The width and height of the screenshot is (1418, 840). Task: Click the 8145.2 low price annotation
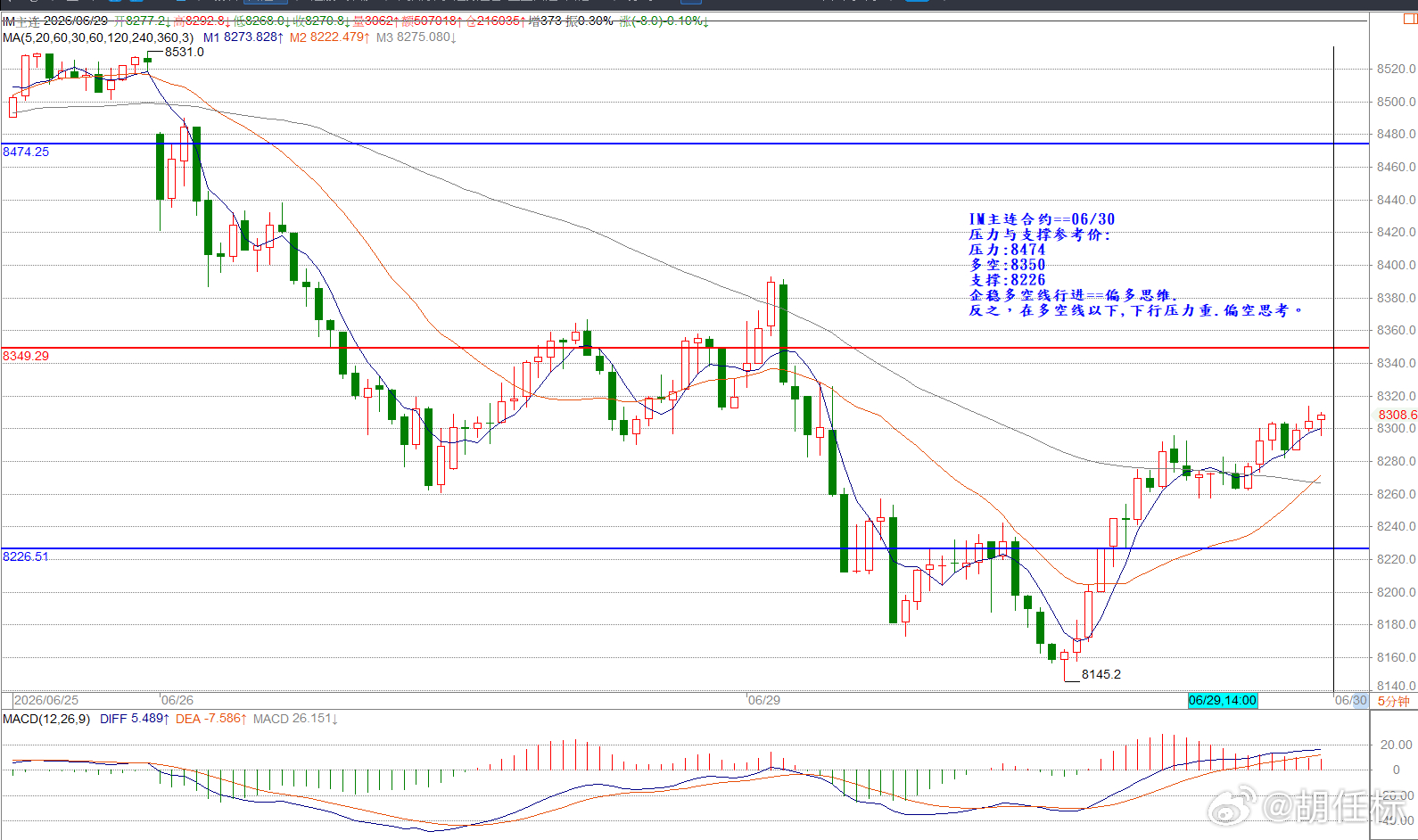point(1101,674)
